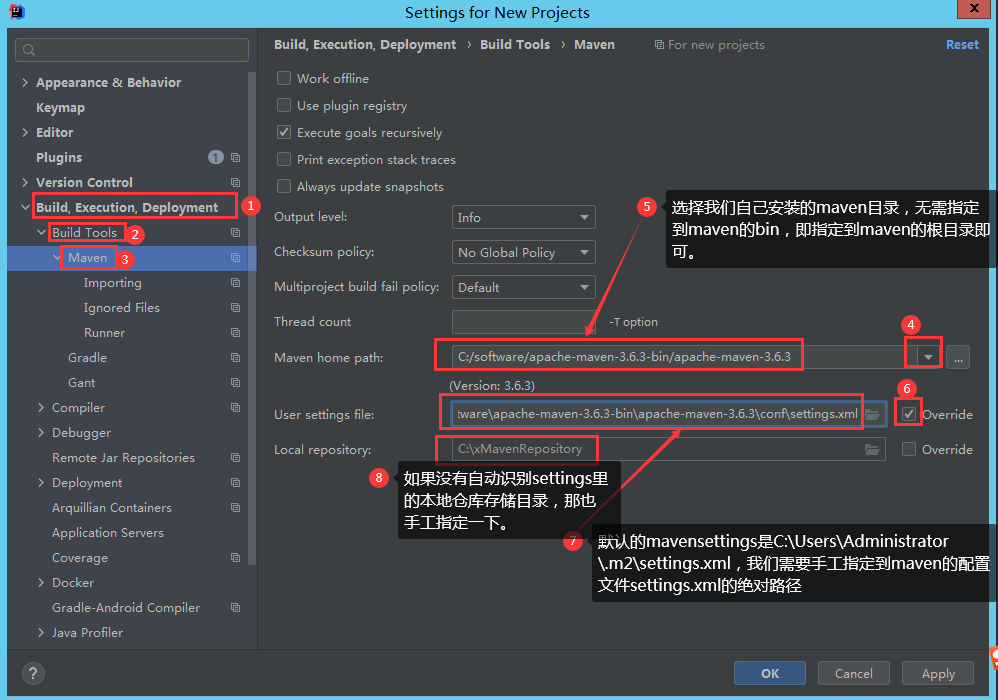Image resolution: width=998 pixels, height=700 pixels.
Task: Select Keymap in settings tree
Action: point(60,108)
